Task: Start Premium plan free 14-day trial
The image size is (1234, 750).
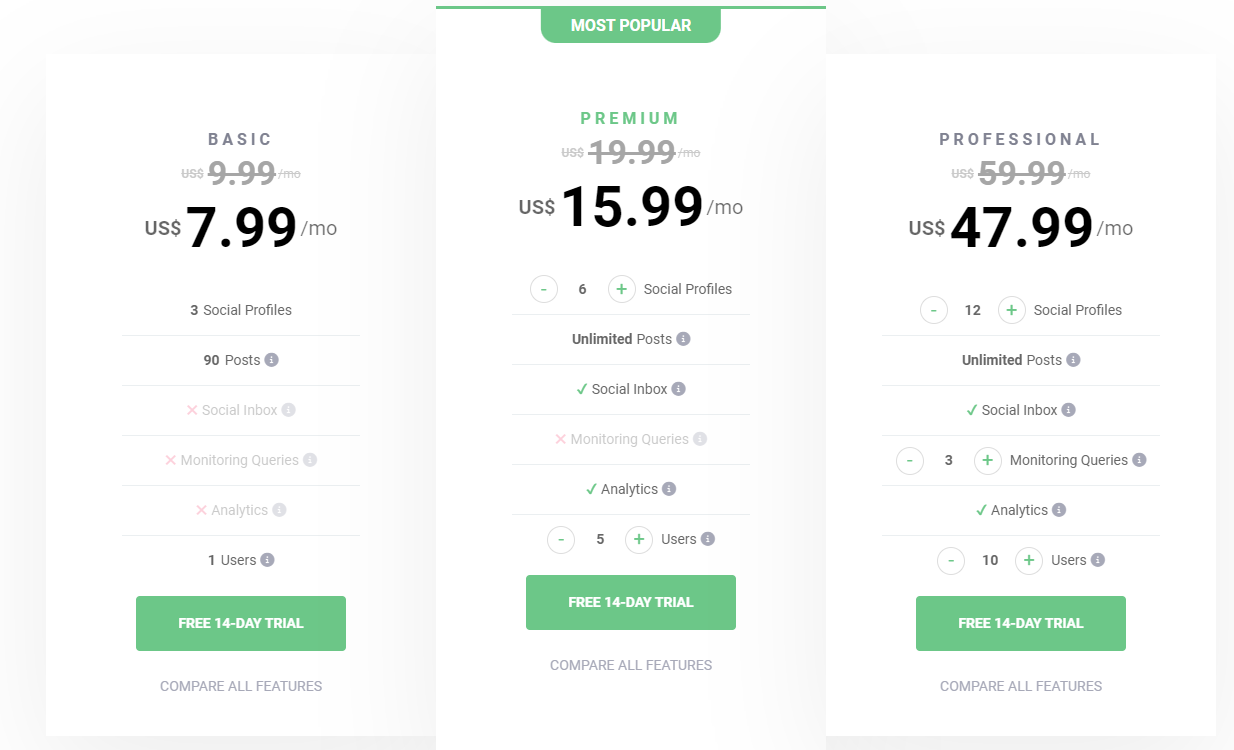Action: tap(631, 602)
